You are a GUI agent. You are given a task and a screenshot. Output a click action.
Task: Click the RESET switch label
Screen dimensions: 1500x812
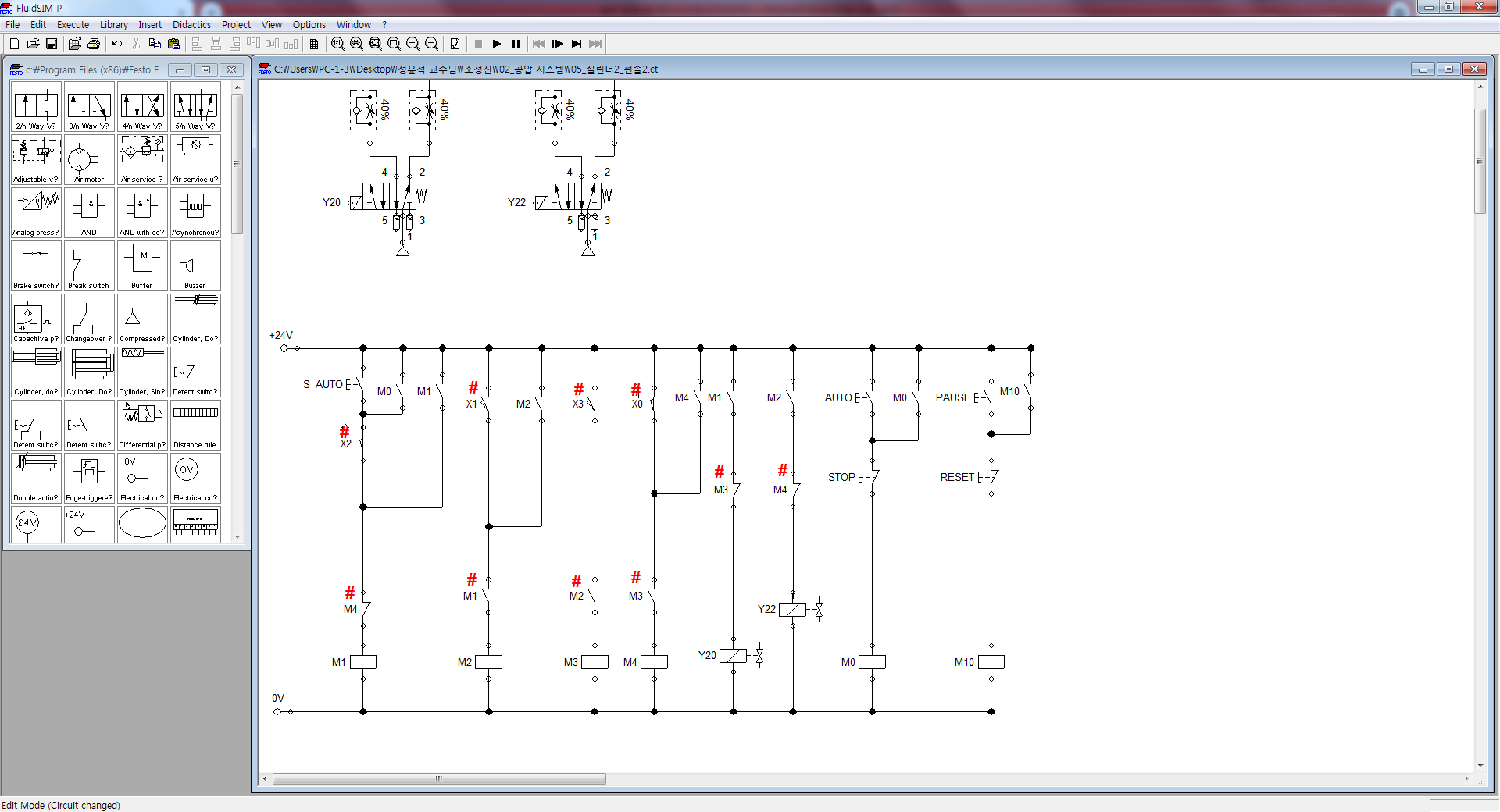click(957, 477)
